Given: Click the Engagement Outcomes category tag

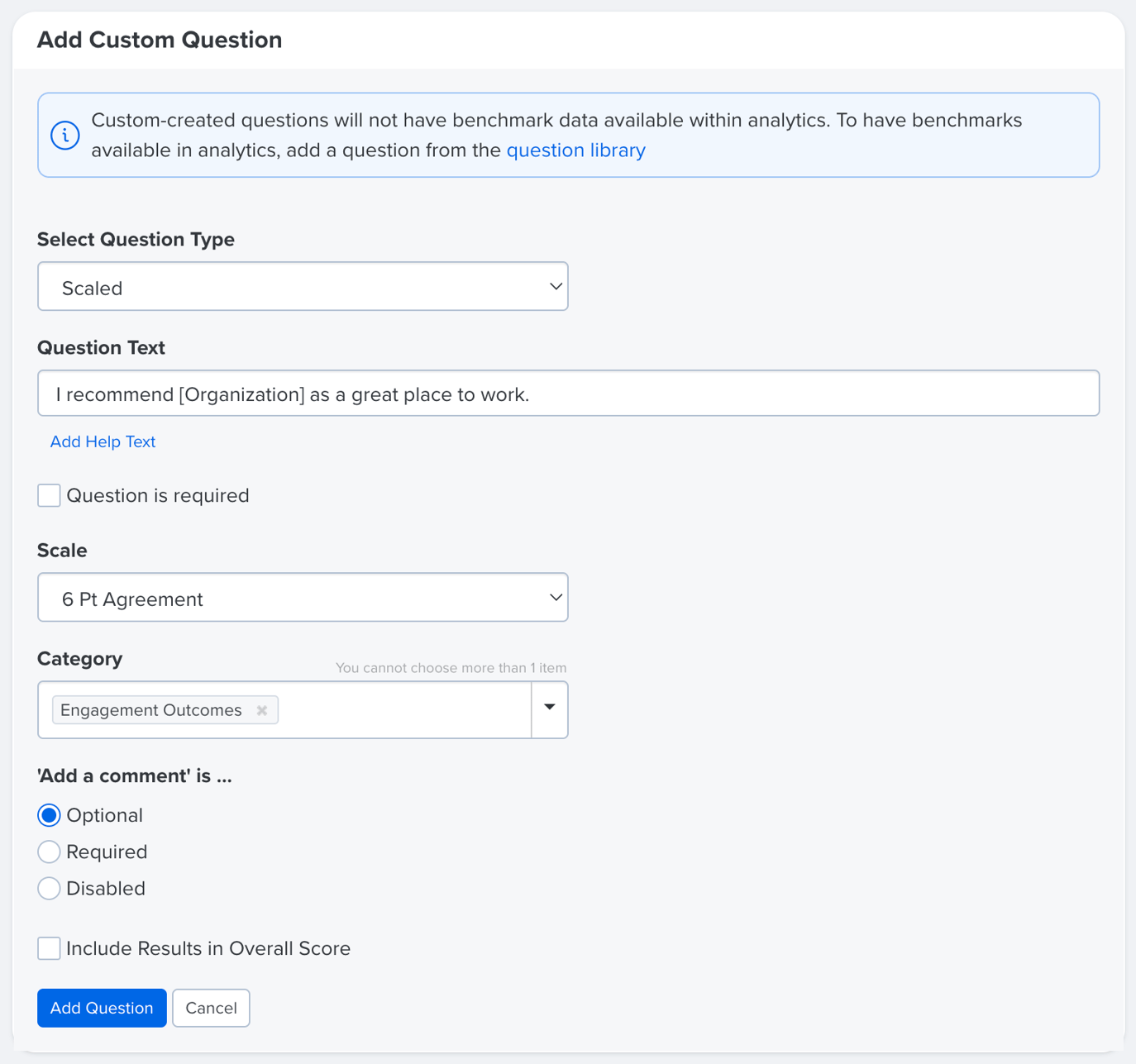Looking at the screenshot, I should click(151, 710).
